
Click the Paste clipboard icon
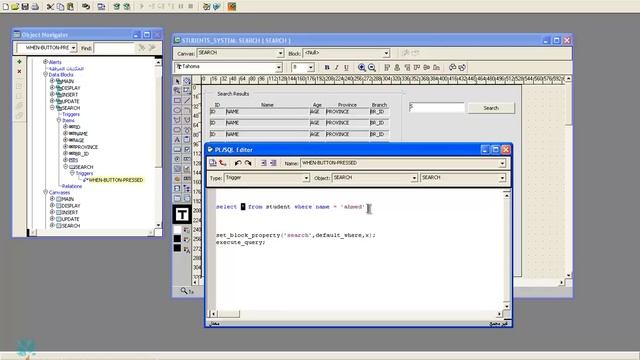click(x=71, y=7)
